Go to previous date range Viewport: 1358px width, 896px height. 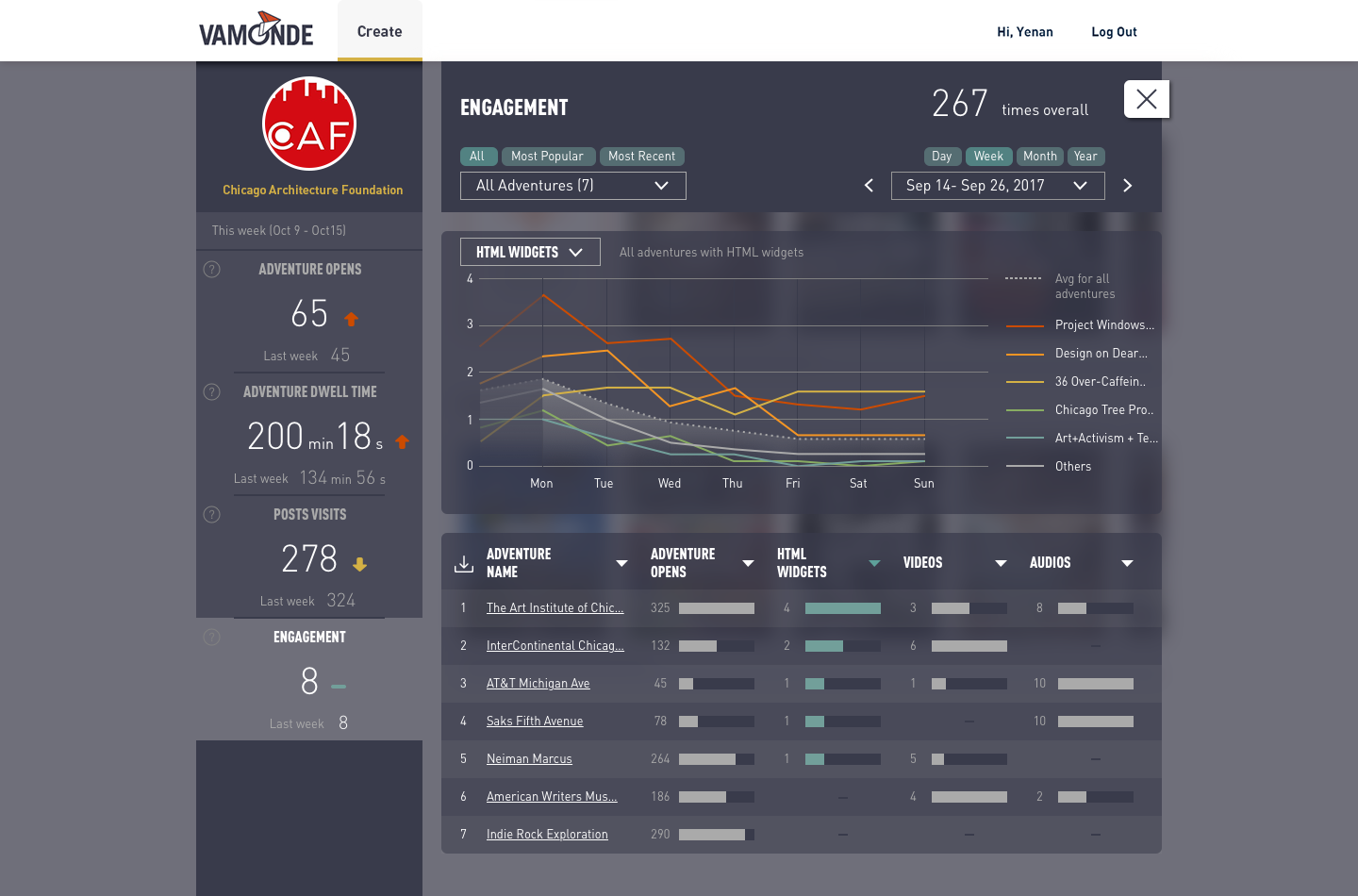point(869,186)
